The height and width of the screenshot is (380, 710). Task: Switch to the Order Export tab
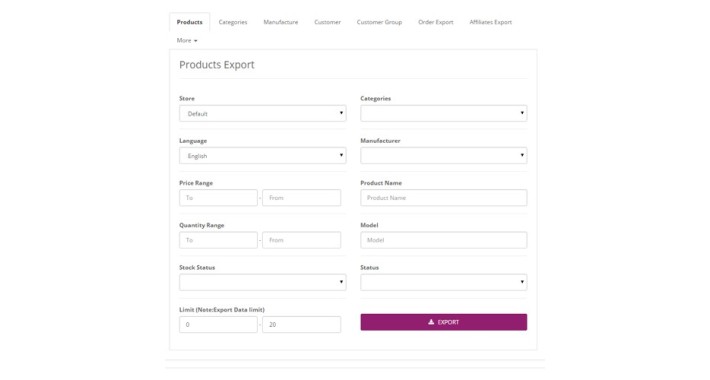coord(436,22)
